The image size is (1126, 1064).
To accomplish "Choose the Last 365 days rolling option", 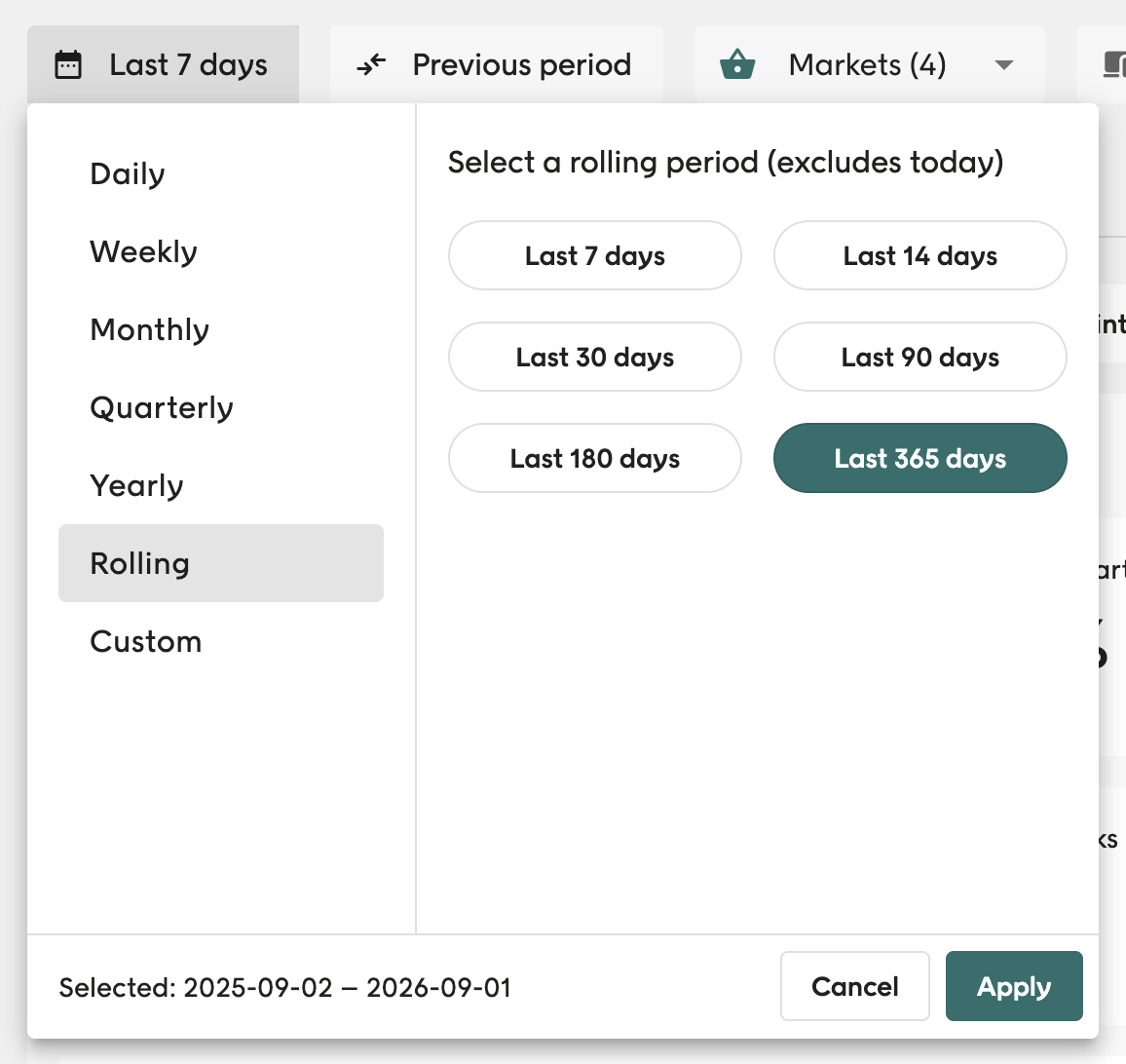I will 920,458.
